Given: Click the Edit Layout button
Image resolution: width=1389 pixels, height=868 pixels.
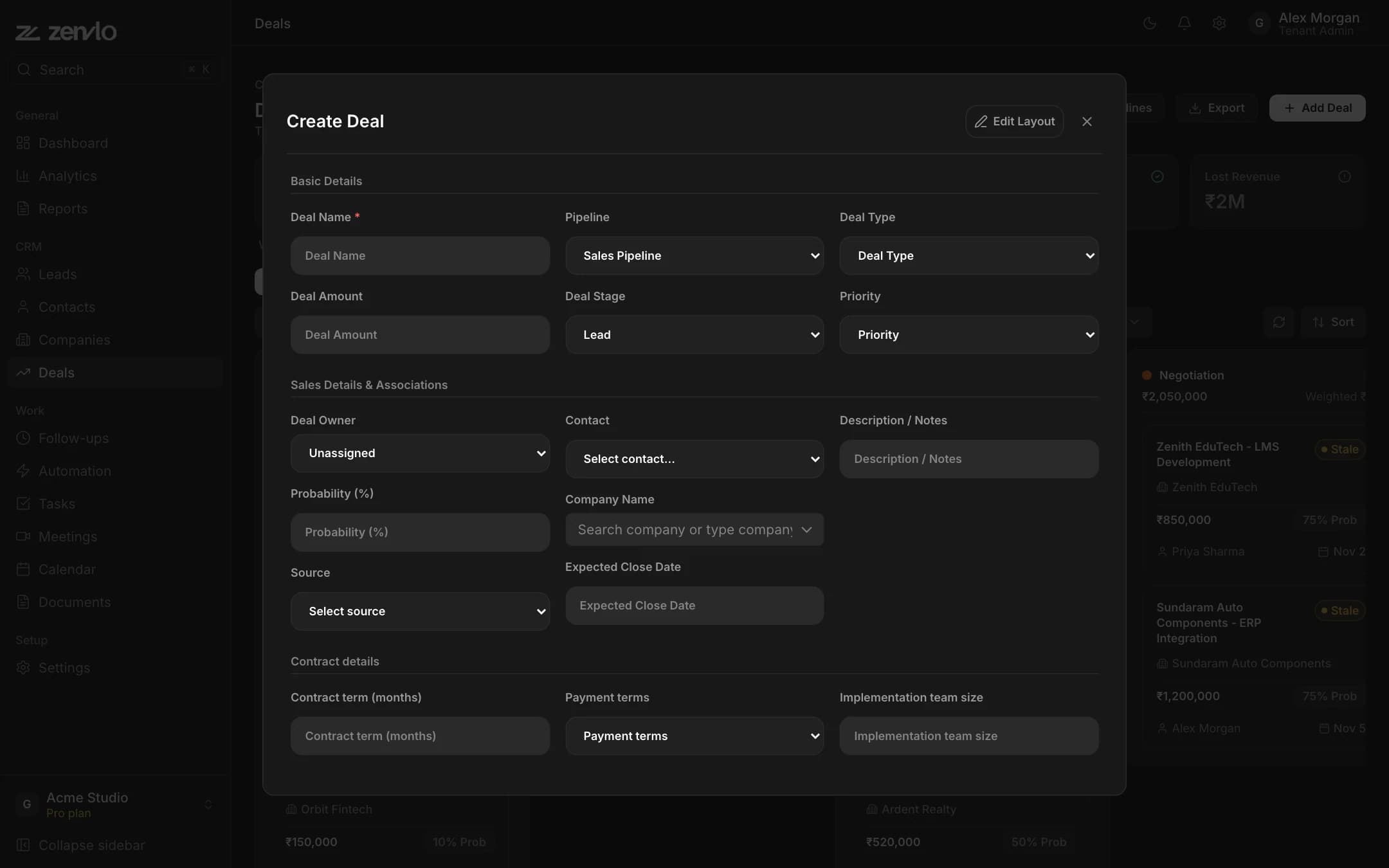Looking at the screenshot, I should pyautogui.click(x=1014, y=122).
